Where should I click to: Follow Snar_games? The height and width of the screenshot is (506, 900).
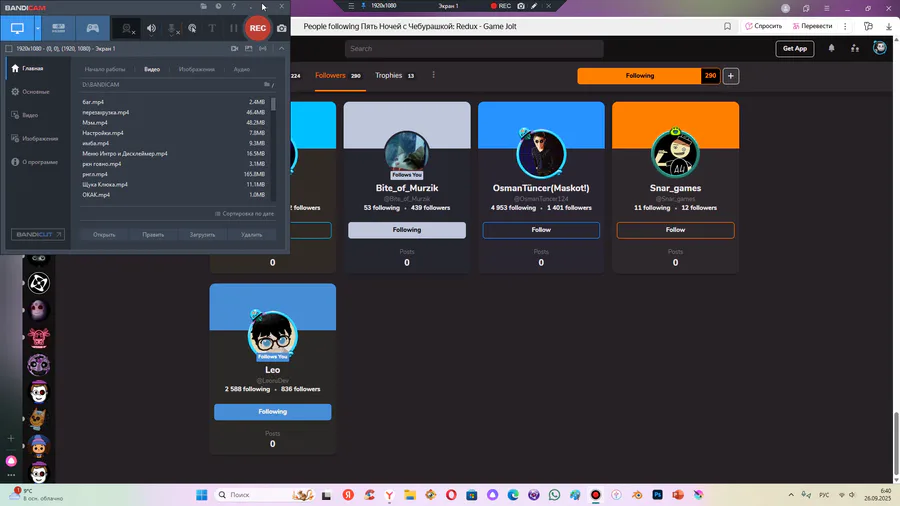(x=676, y=230)
